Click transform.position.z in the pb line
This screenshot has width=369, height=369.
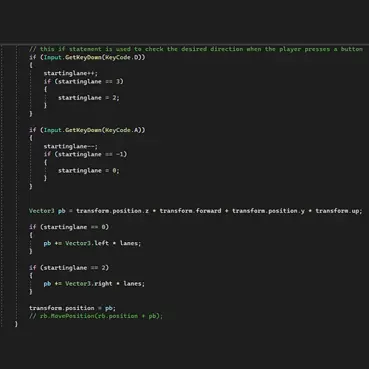point(112,211)
